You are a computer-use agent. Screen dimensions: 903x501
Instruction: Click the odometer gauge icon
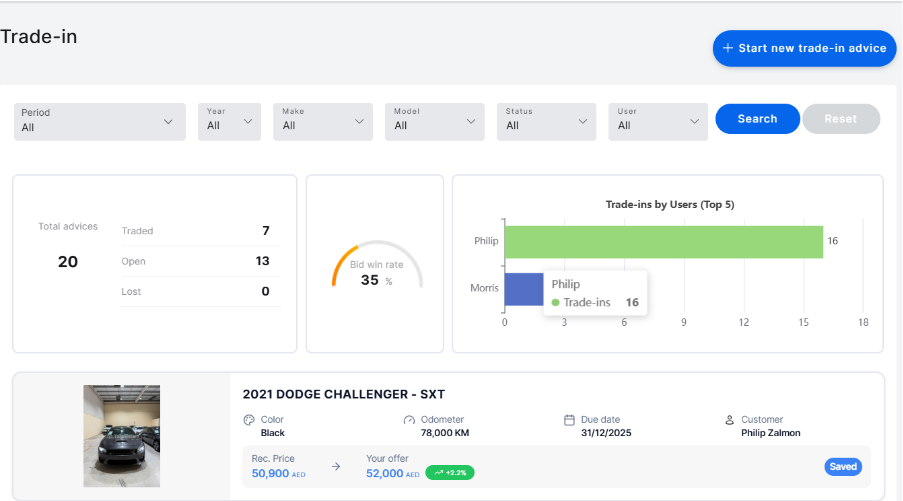tap(409, 420)
